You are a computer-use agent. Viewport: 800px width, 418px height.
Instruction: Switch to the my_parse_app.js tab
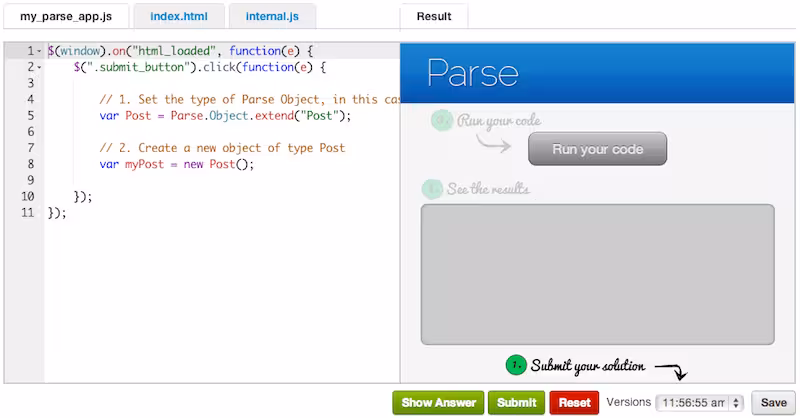point(66,16)
